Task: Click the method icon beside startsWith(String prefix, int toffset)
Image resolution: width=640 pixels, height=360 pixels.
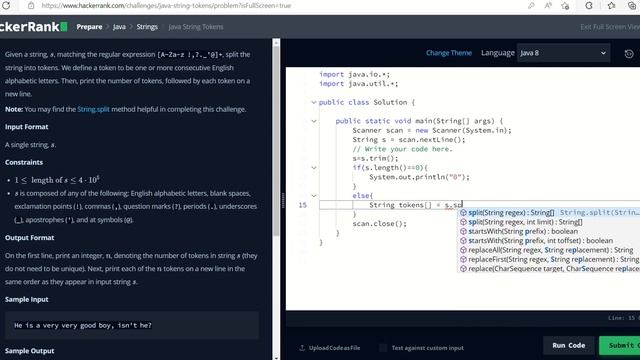Action: [463, 241]
